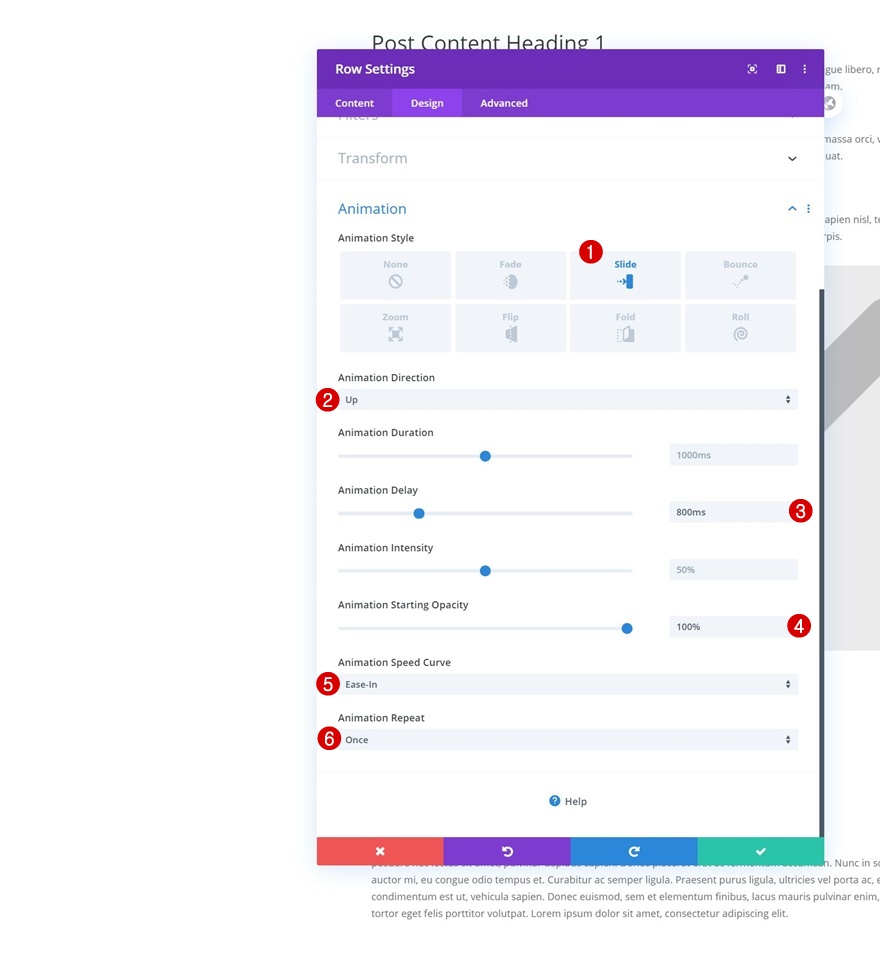The width and height of the screenshot is (880, 963).
Task: Select the Fold animation style
Action: click(625, 328)
